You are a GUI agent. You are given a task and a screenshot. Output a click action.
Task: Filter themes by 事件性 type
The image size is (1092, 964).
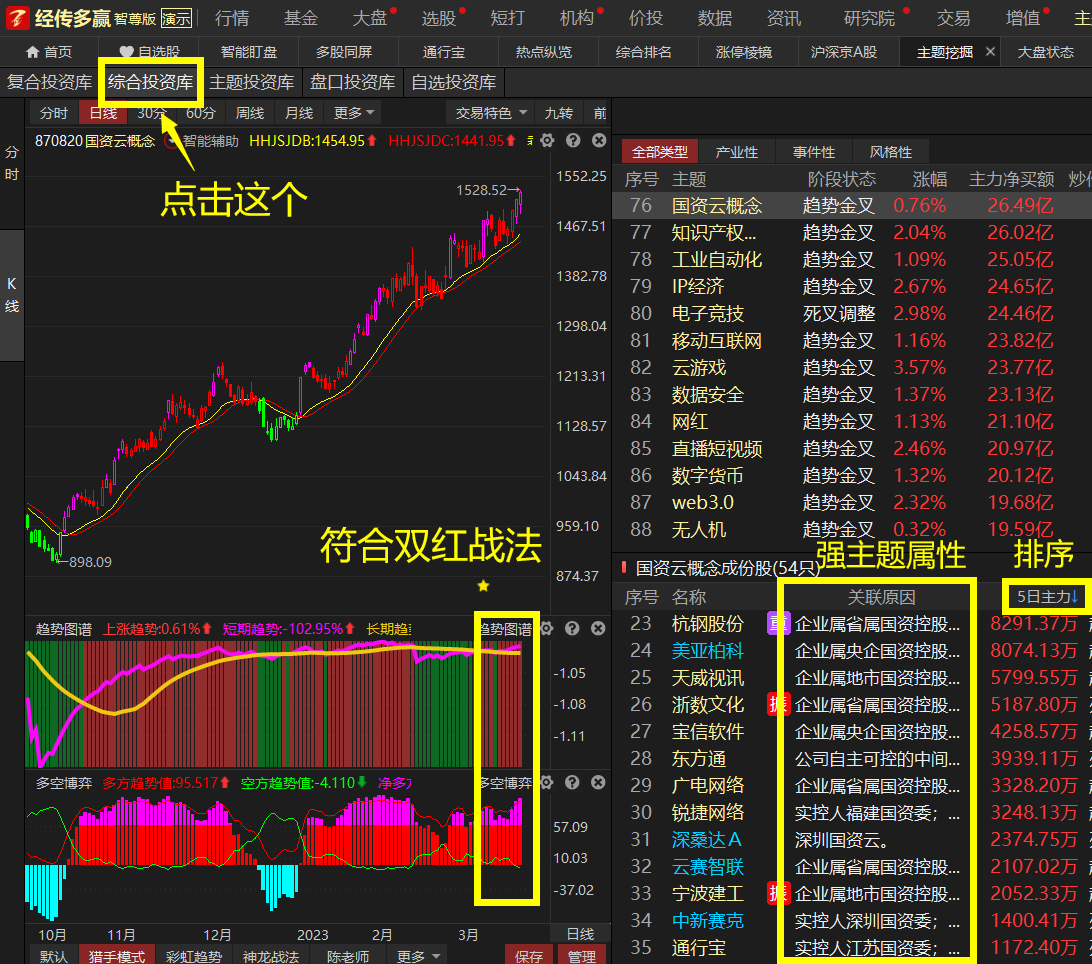point(813,152)
